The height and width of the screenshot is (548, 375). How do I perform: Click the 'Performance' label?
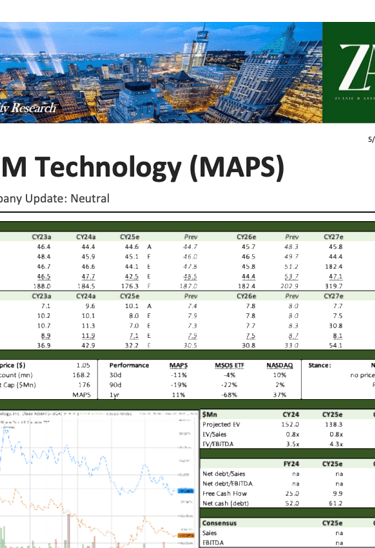tap(129, 365)
